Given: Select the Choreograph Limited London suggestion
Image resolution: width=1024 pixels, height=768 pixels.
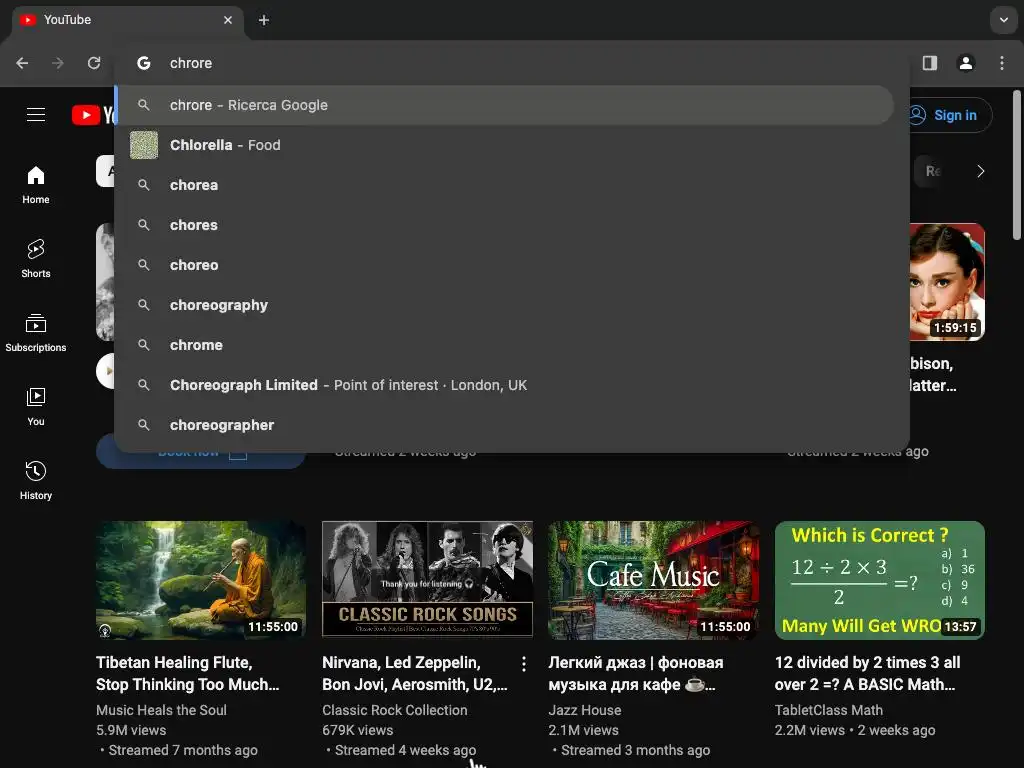Looking at the screenshot, I should click(504, 385).
